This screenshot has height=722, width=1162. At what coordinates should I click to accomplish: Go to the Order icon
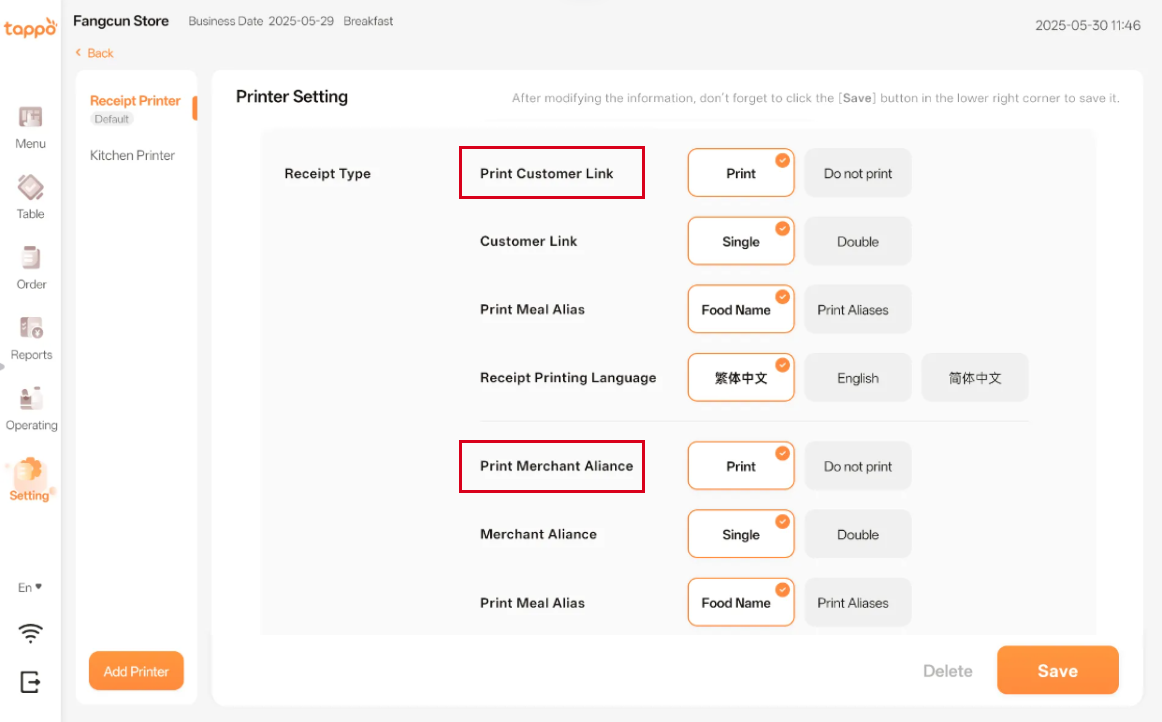[30, 258]
